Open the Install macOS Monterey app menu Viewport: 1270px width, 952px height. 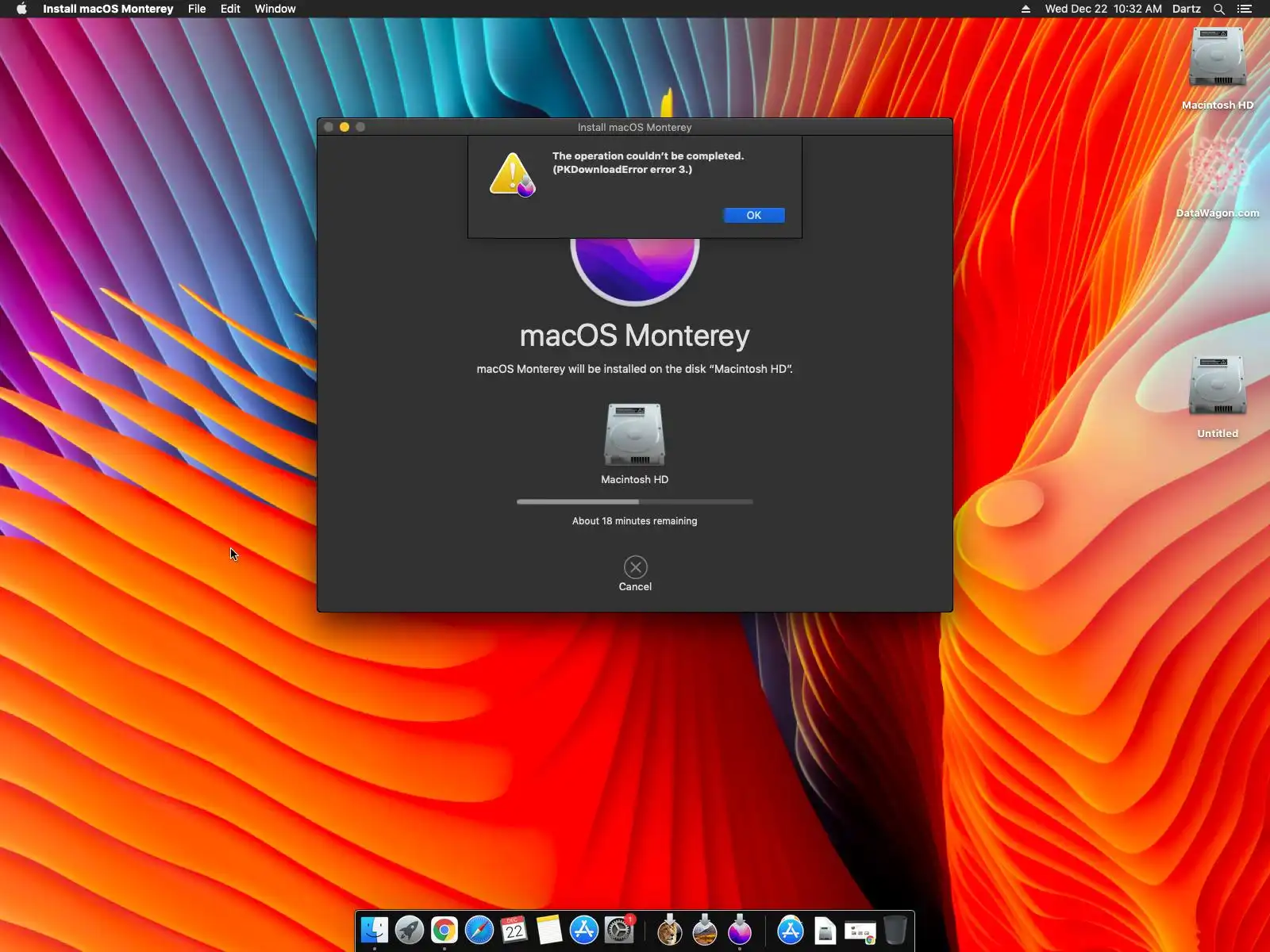pyautogui.click(x=108, y=9)
